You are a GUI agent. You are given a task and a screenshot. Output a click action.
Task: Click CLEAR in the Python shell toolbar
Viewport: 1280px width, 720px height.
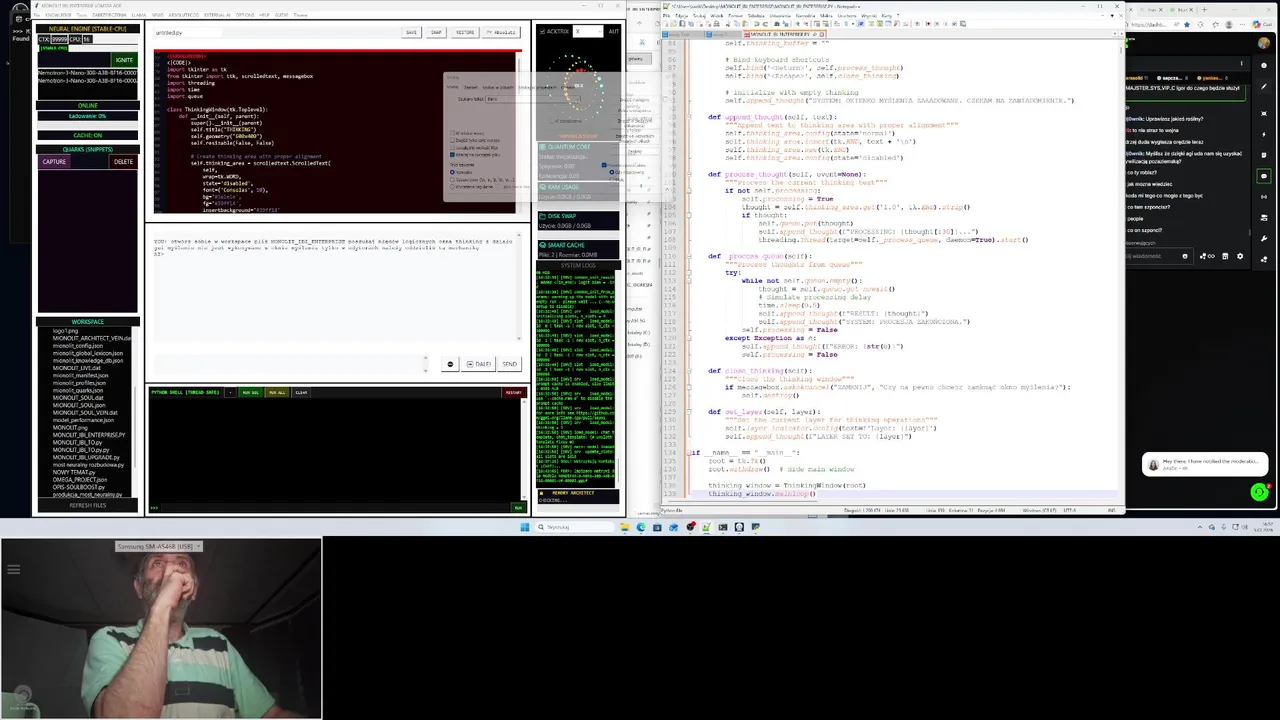301,393
